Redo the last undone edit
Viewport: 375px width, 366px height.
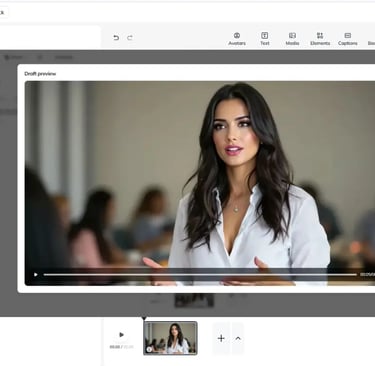[130, 38]
